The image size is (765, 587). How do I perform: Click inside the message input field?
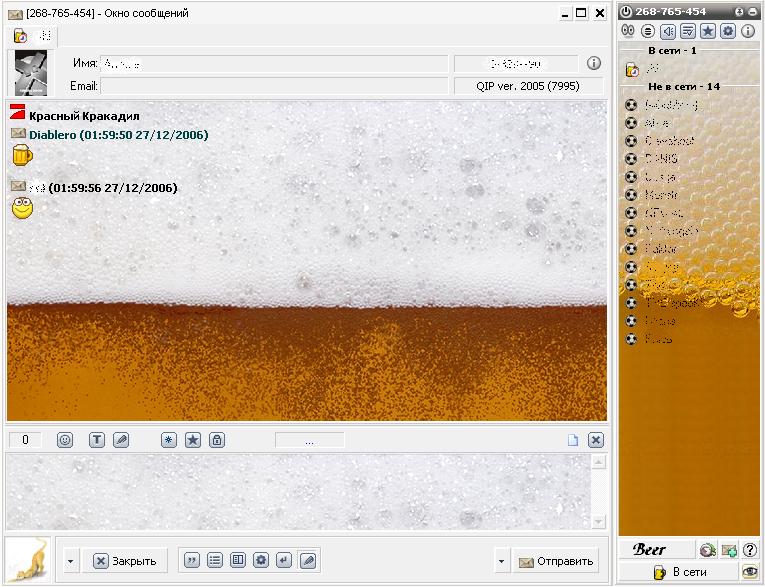pyautogui.click(x=298, y=491)
